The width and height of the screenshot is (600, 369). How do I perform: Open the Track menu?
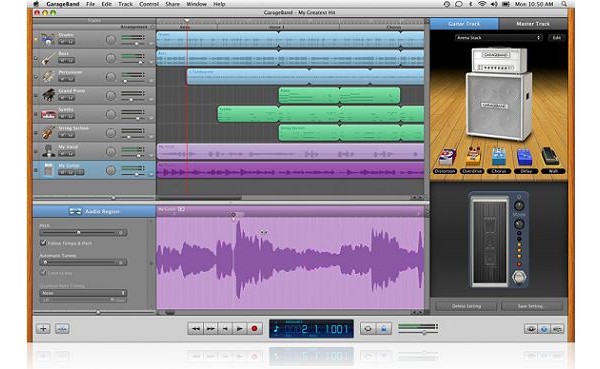pyautogui.click(x=125, y=4)
